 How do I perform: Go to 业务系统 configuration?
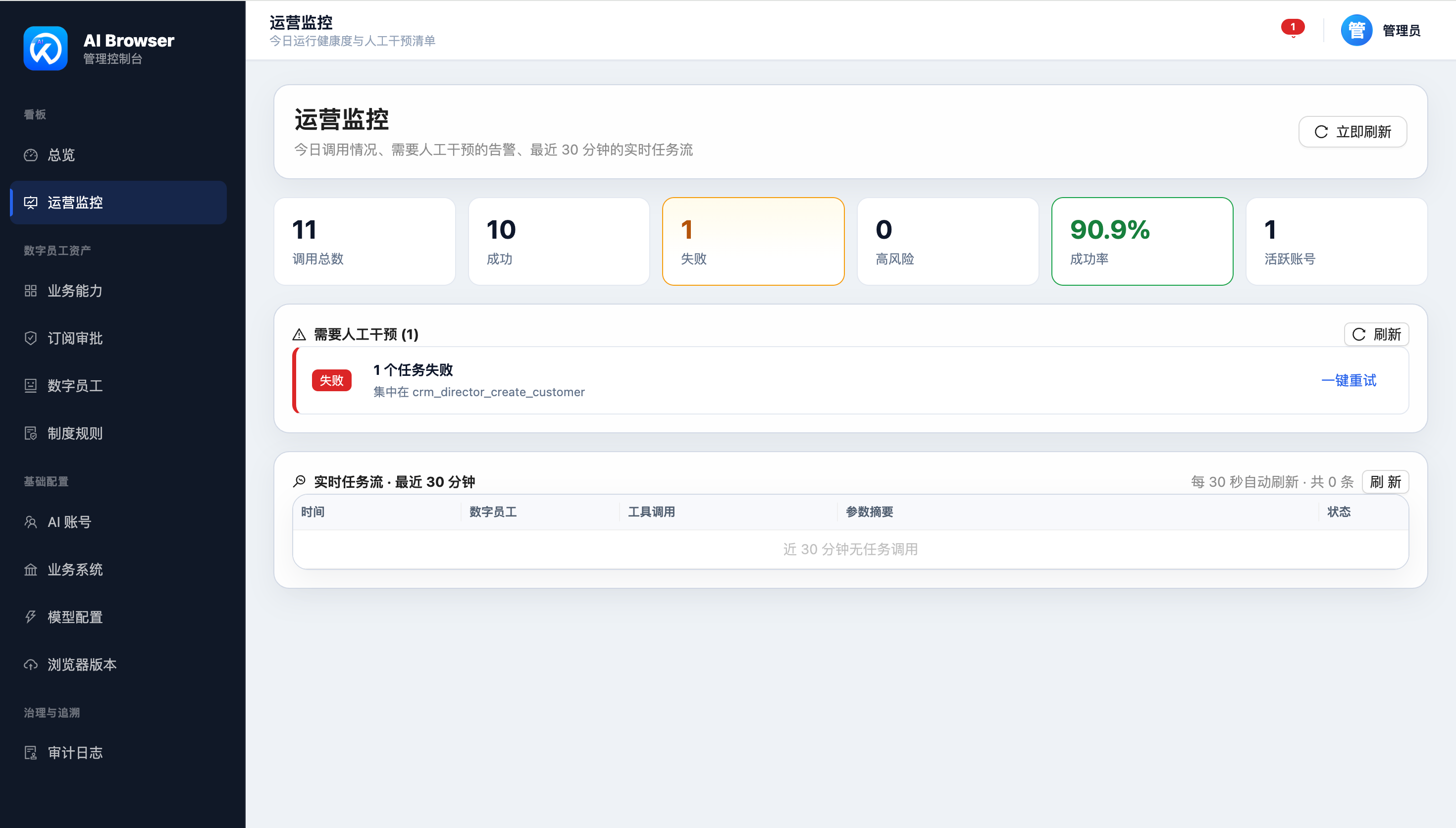click(x=118, y=569)
